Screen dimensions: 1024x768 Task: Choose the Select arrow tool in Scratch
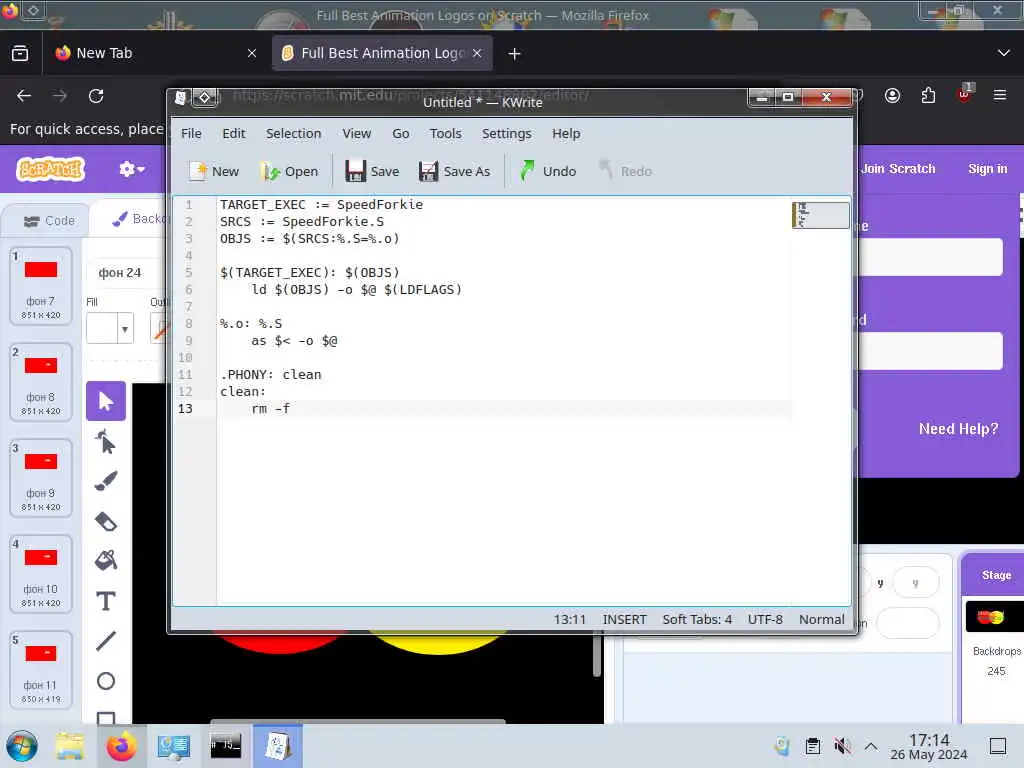coord(106,401)
